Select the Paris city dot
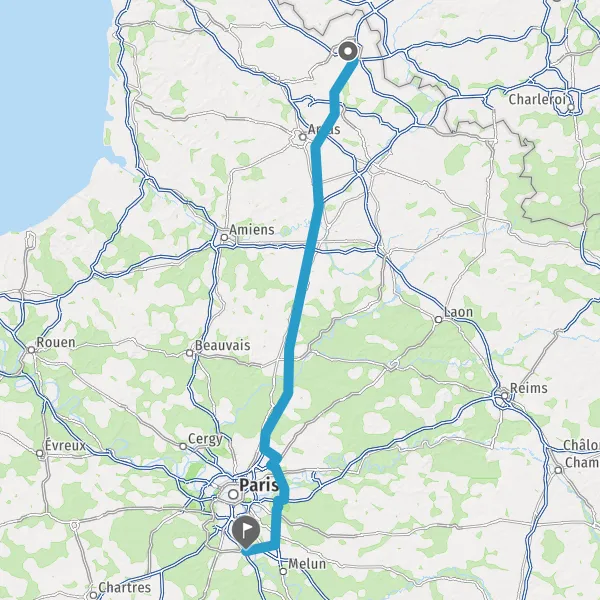 point(233,494)
